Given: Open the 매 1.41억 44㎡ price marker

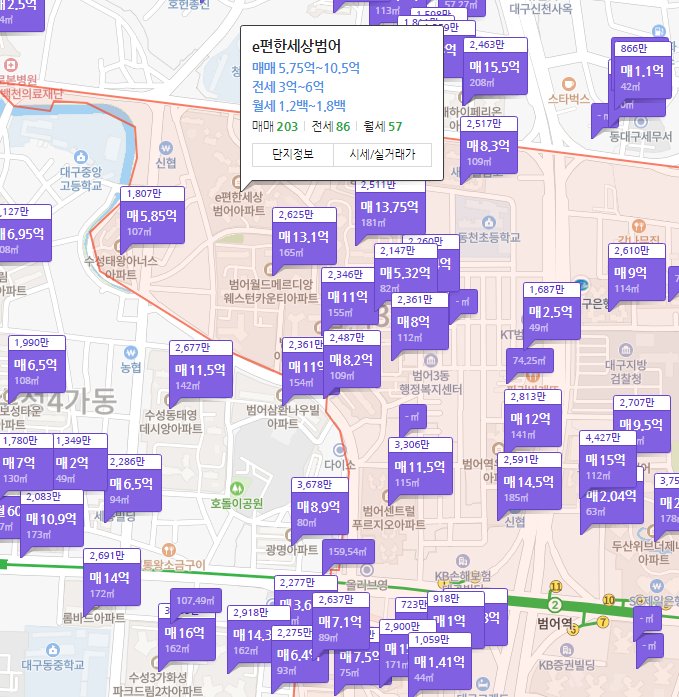Looking at the screenshot, I should point(440,662).
